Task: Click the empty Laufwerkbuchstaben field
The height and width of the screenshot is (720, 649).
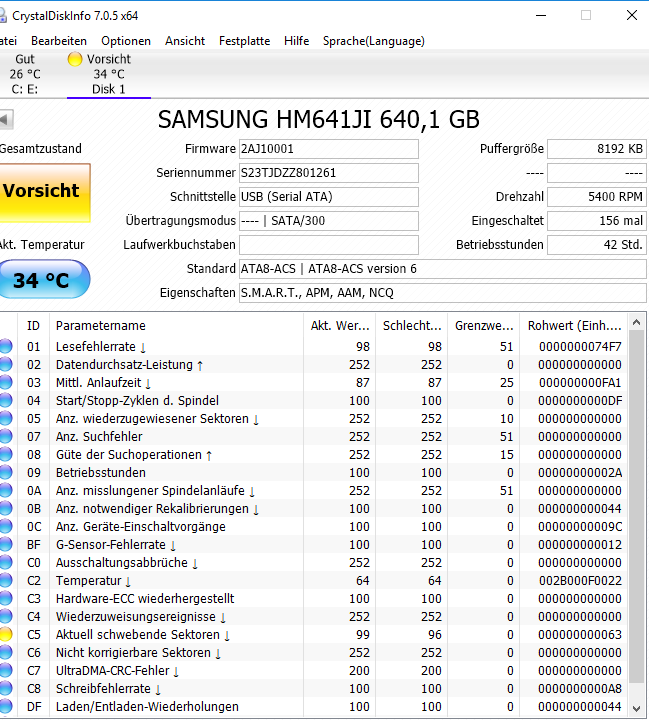Action: tap(329, 245)
